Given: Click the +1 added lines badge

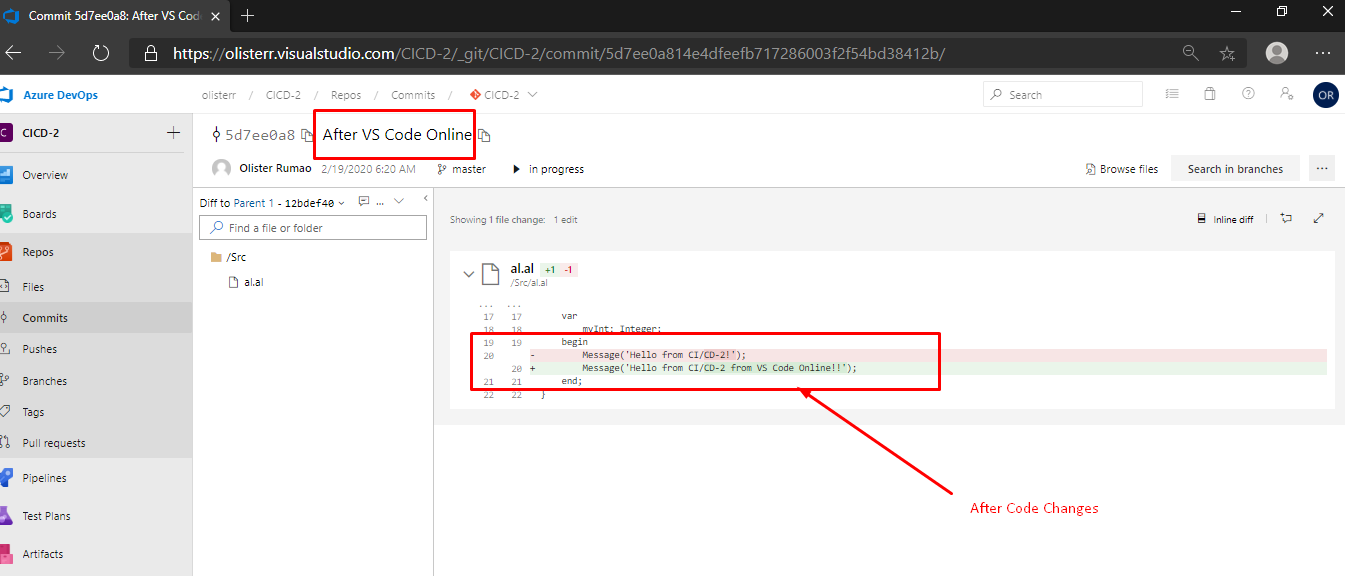Looking at the screenshot, I should [x=549, y=270].
